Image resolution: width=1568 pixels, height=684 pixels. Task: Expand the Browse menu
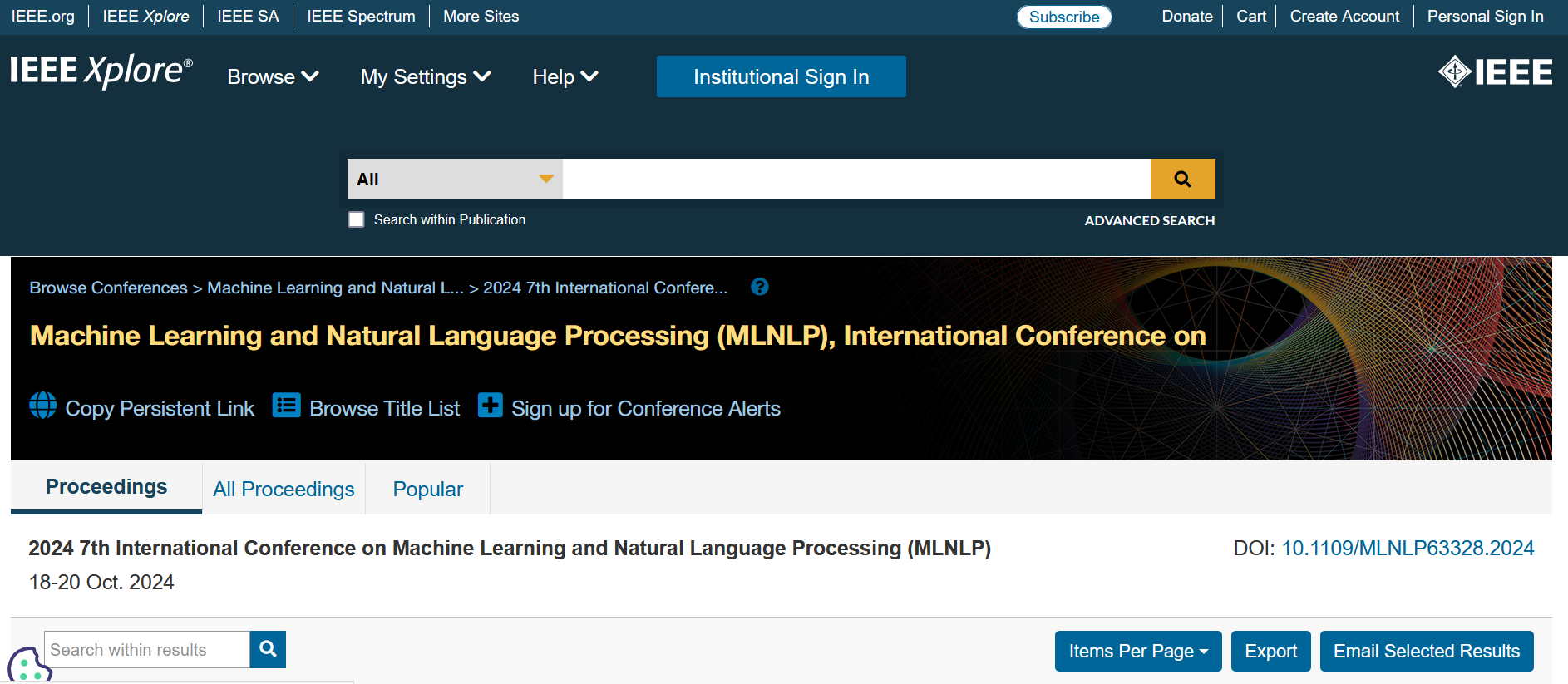tap(273, 77)
